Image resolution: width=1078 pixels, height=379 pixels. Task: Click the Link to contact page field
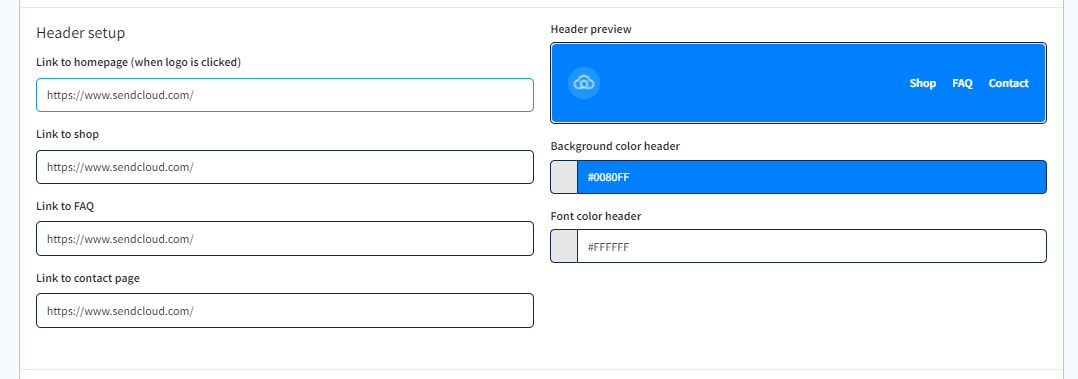click(285, 311)
